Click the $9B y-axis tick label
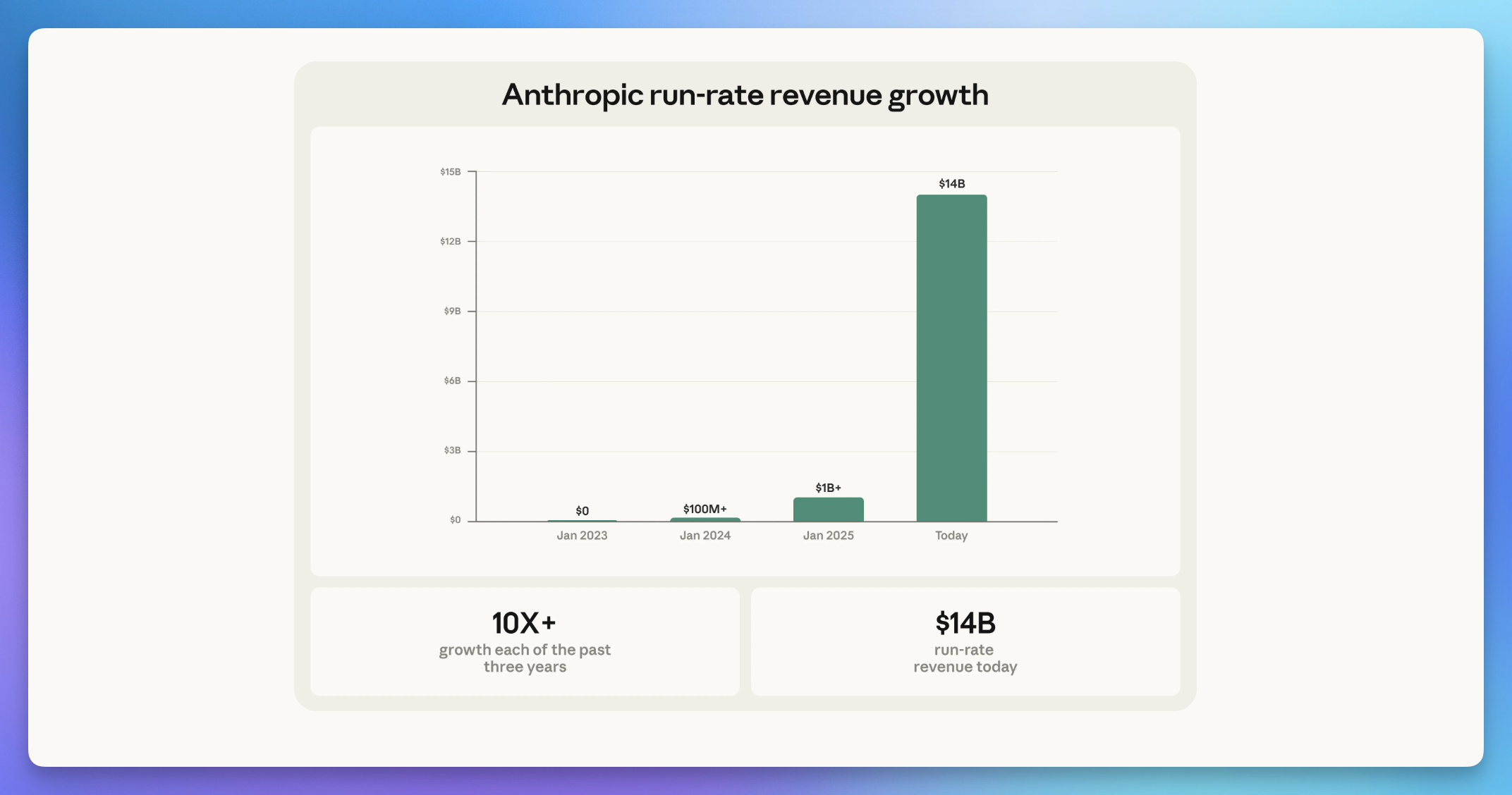 [452, 312]
